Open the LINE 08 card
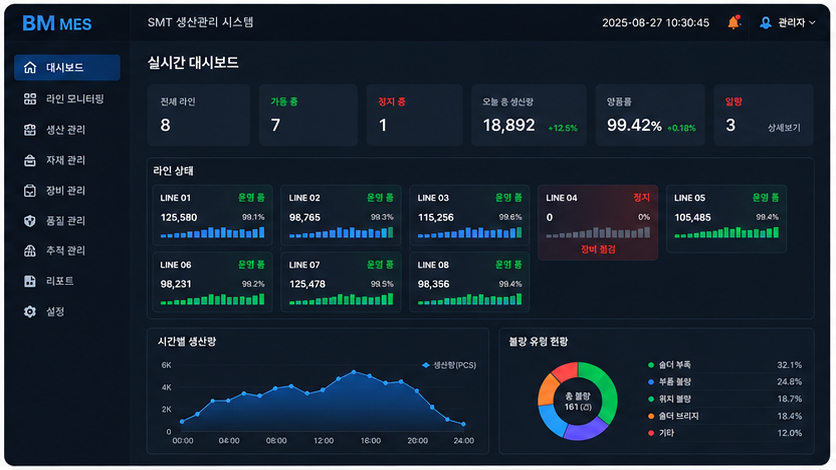 click(469, 282)
